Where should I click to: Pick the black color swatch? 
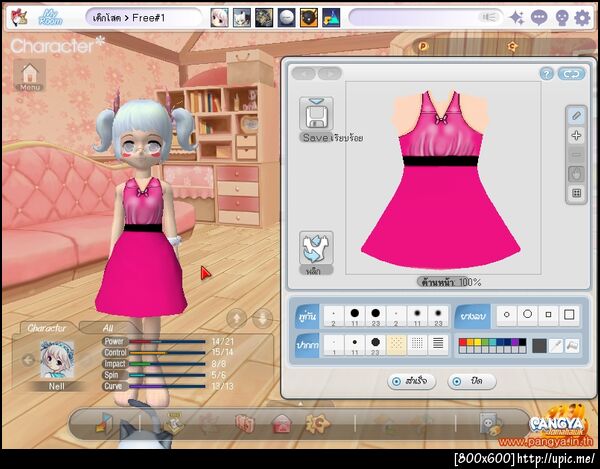pyautogui.click(x=522, y=342)
